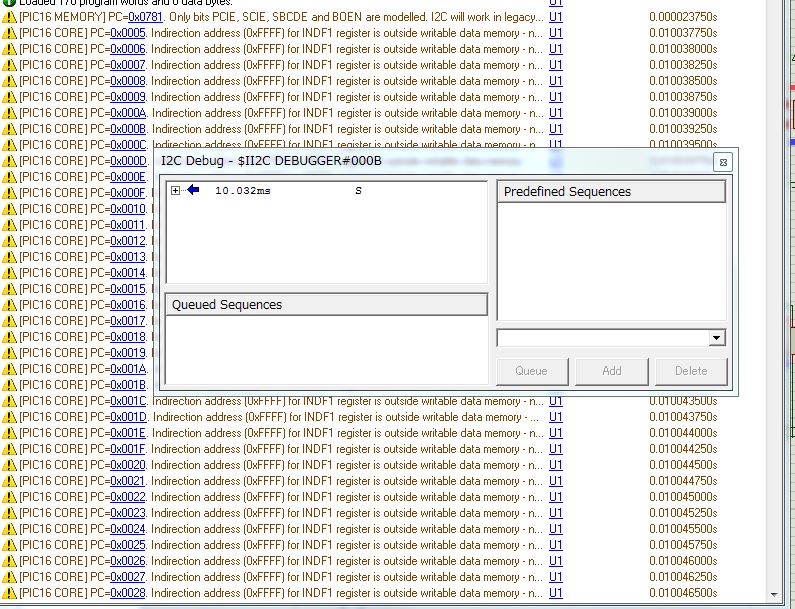795x609 pixels.
Task: Click warning icon on PIC16 MEMORY row
Action: click(9, 17)
